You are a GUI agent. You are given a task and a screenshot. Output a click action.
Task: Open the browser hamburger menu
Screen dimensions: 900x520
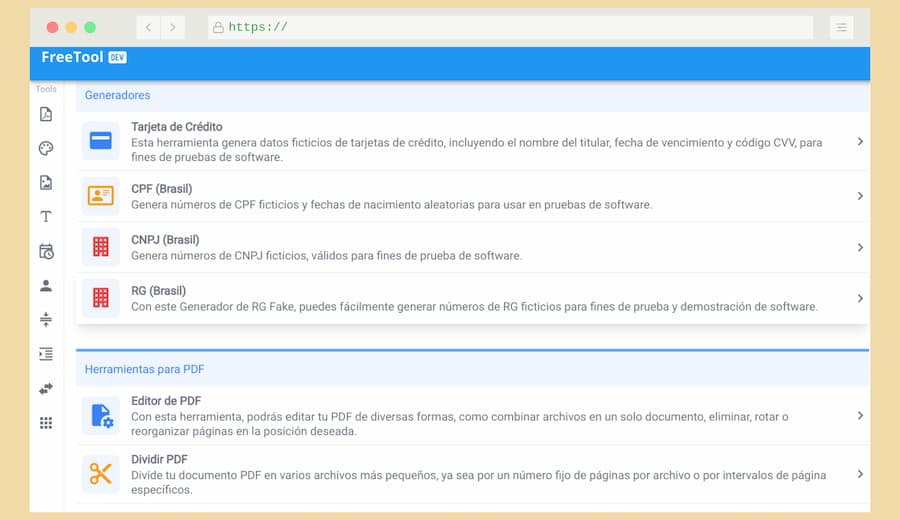point(841,27)
